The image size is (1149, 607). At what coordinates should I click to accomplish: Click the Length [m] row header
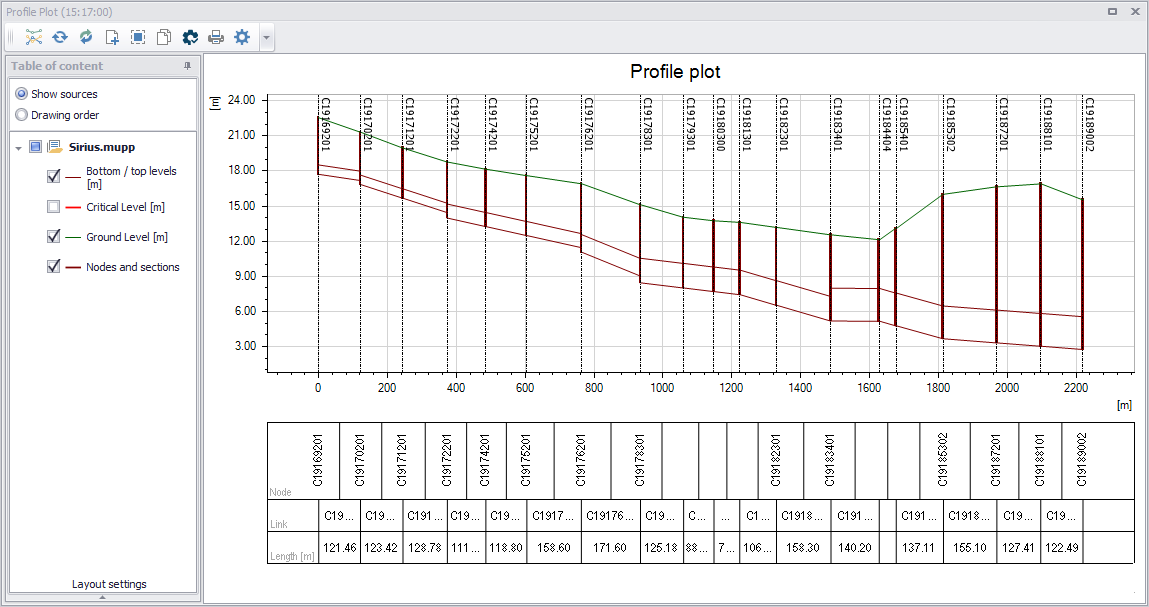click(292, 556)
